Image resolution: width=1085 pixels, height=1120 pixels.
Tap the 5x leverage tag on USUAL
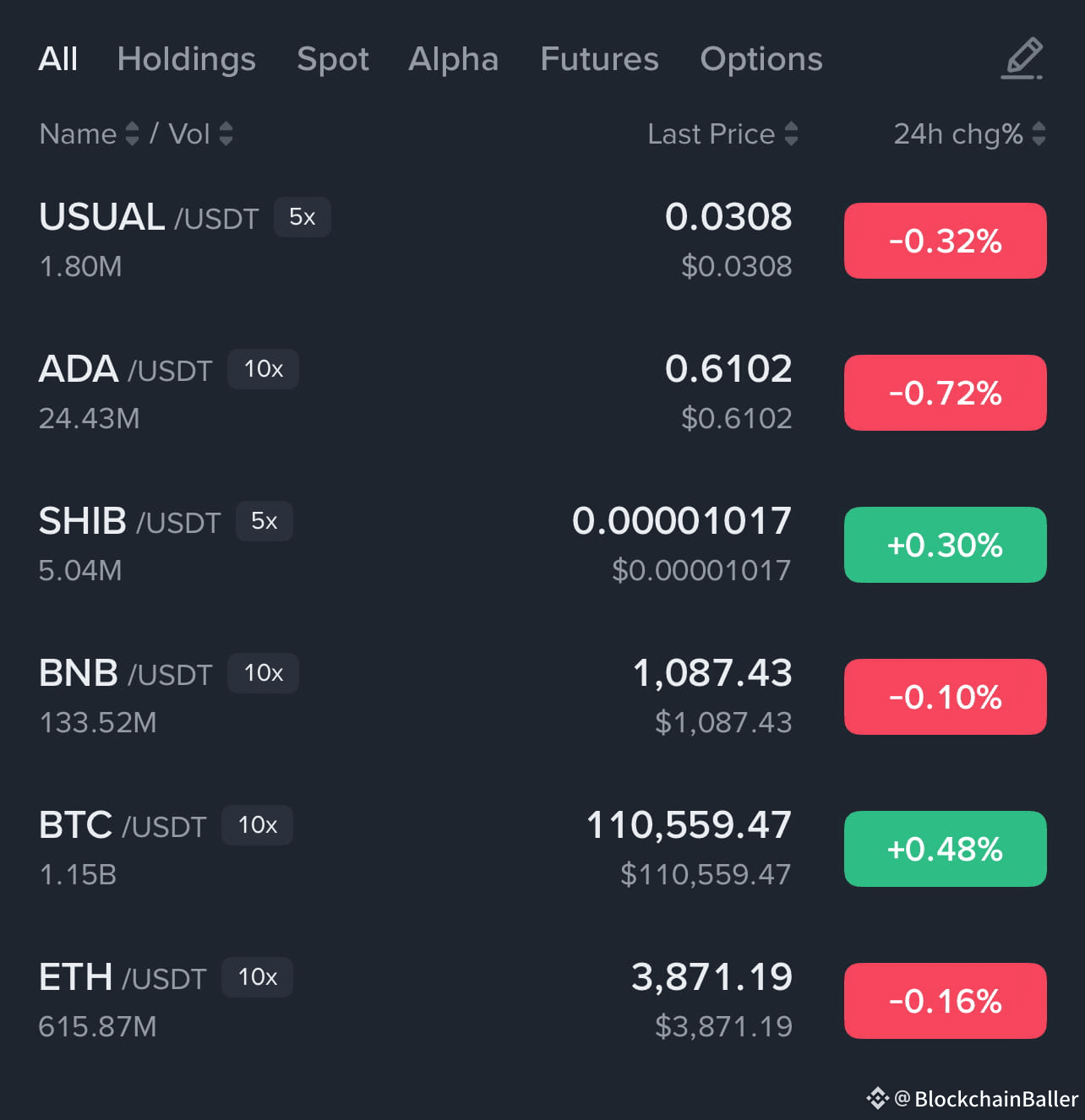(x=302, y=217)
